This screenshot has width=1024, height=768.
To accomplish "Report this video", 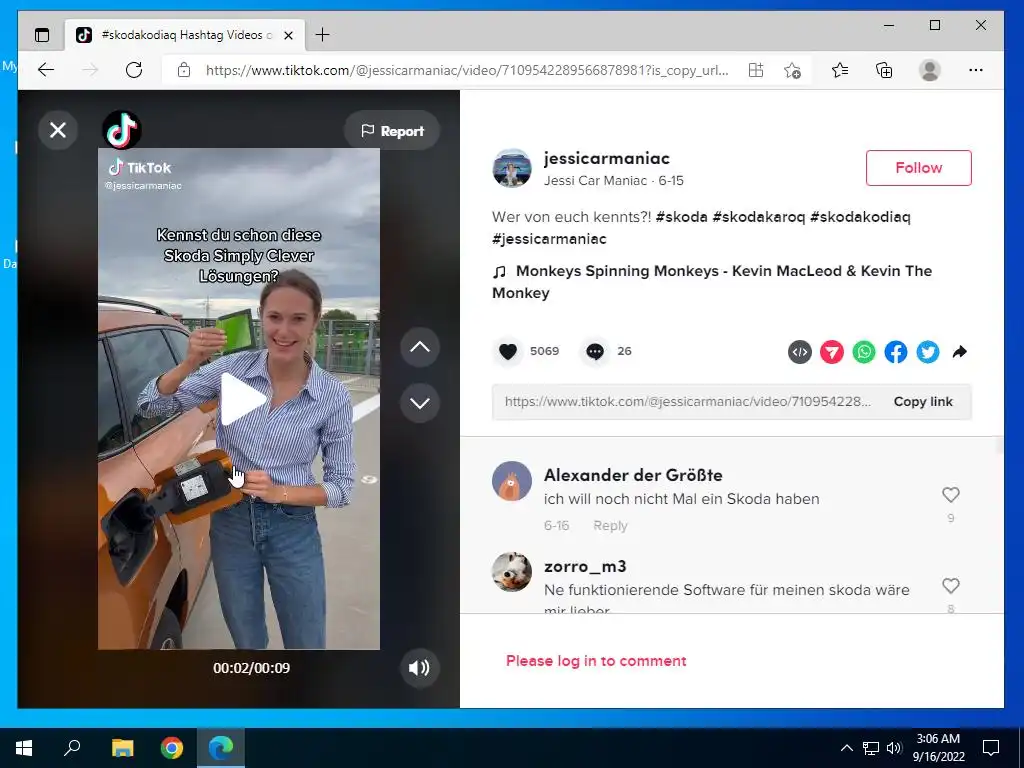I will 392,131.
